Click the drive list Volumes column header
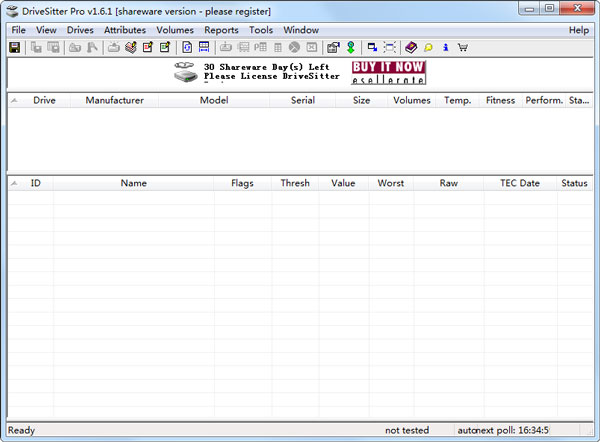Screen dimensions: 600x442 tap(412, 100)
